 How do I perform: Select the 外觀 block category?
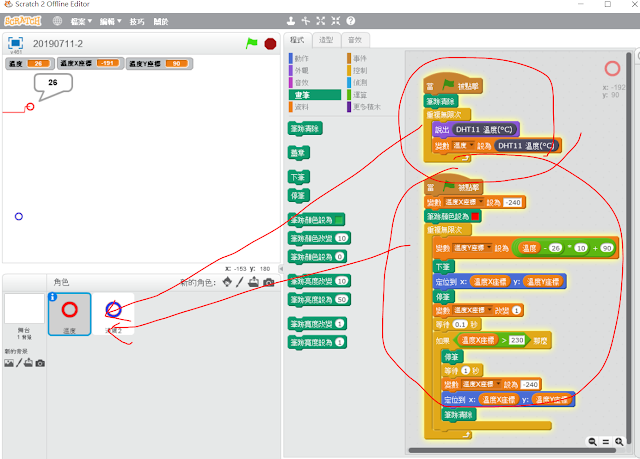tap(302, 70)
